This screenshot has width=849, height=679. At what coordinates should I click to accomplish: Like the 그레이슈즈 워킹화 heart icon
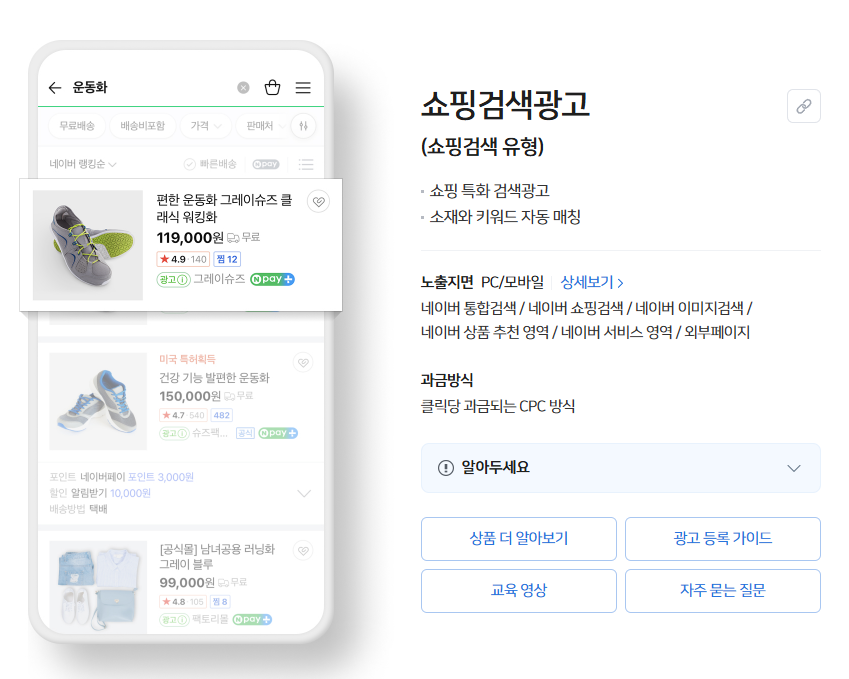pyautogui.click(x=318, y=202)
